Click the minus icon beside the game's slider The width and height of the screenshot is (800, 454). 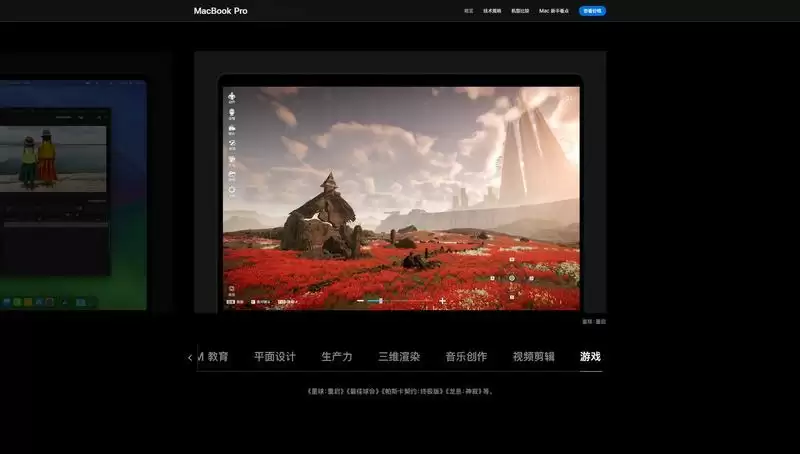[360, 301]
